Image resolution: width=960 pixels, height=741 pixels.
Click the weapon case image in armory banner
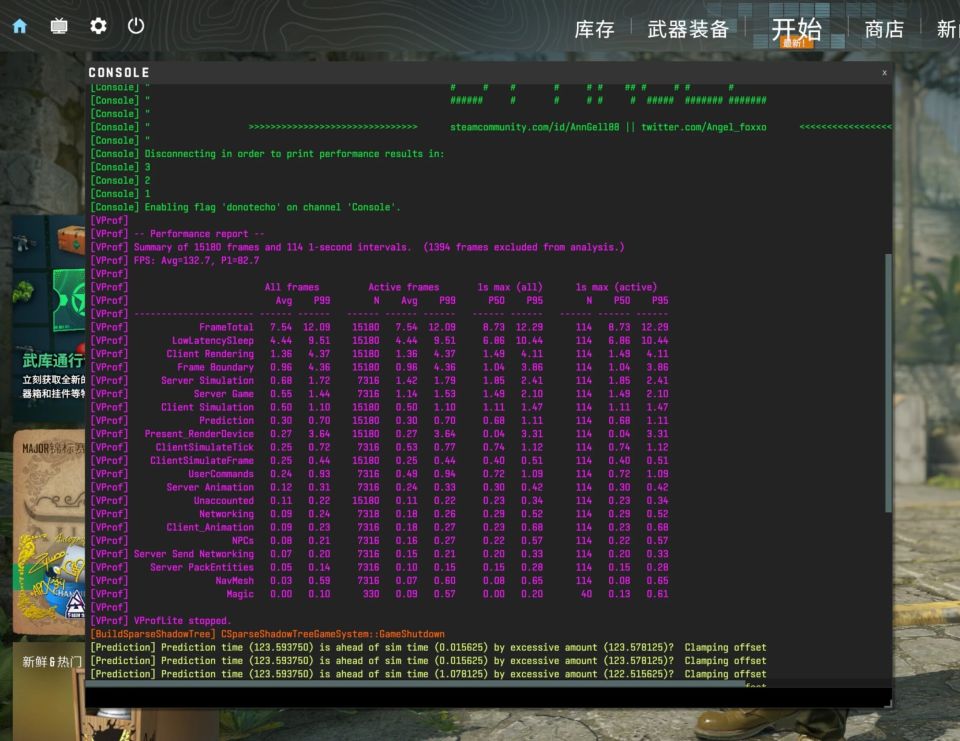71,239
